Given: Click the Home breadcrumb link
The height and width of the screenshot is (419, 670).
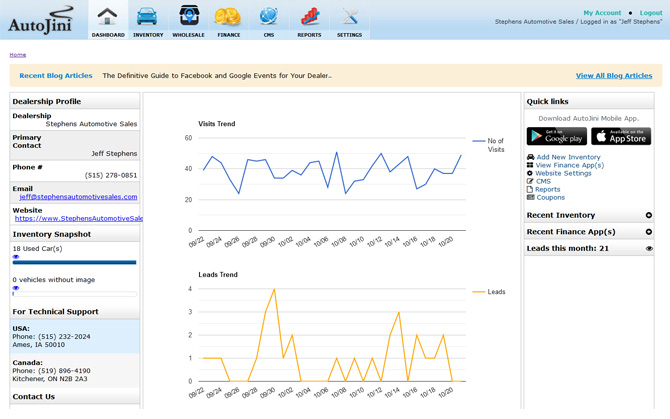Looking at the screenshot, I should point(18,55).
